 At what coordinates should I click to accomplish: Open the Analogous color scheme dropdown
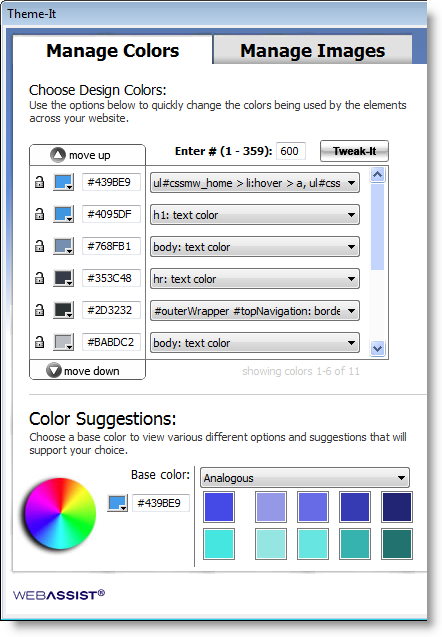305,478
